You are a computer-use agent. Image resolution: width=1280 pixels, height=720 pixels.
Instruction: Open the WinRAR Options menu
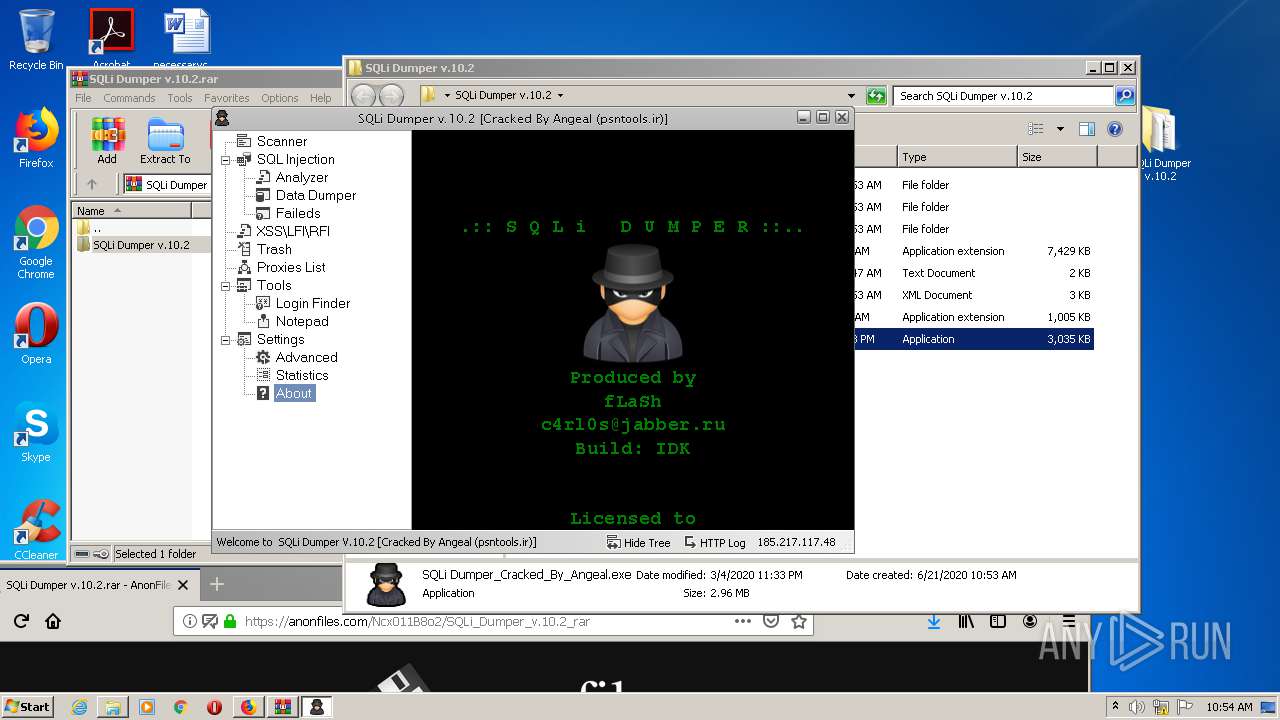point(280,98)
